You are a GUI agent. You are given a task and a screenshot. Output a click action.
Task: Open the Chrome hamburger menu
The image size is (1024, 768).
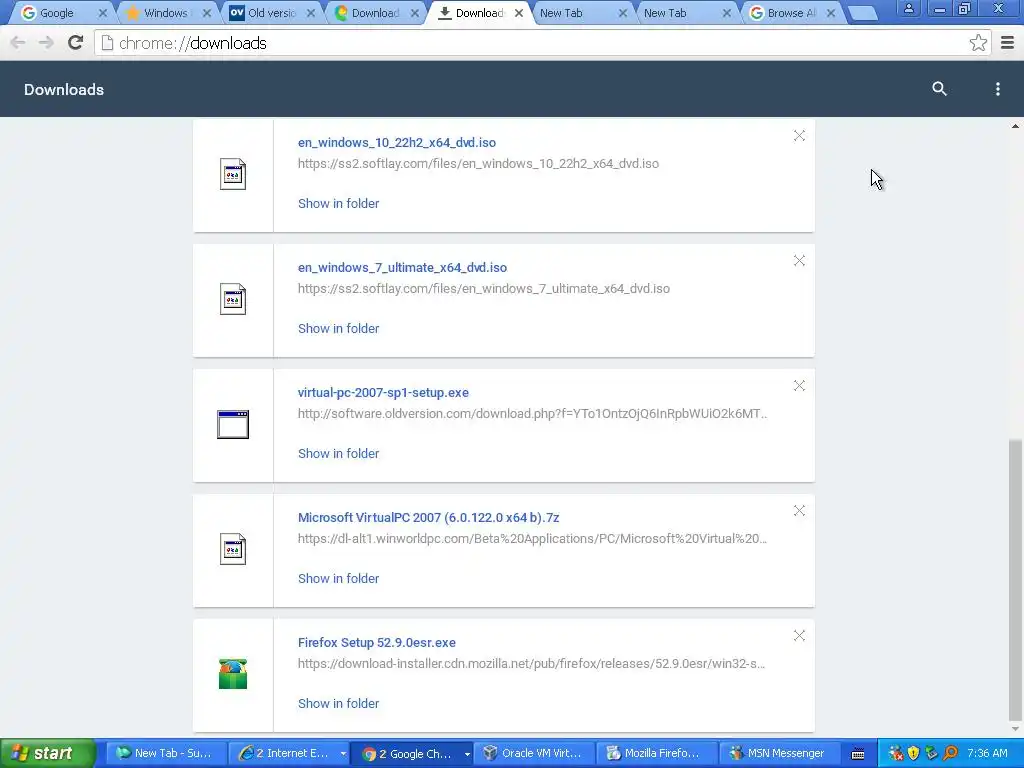1008,43
